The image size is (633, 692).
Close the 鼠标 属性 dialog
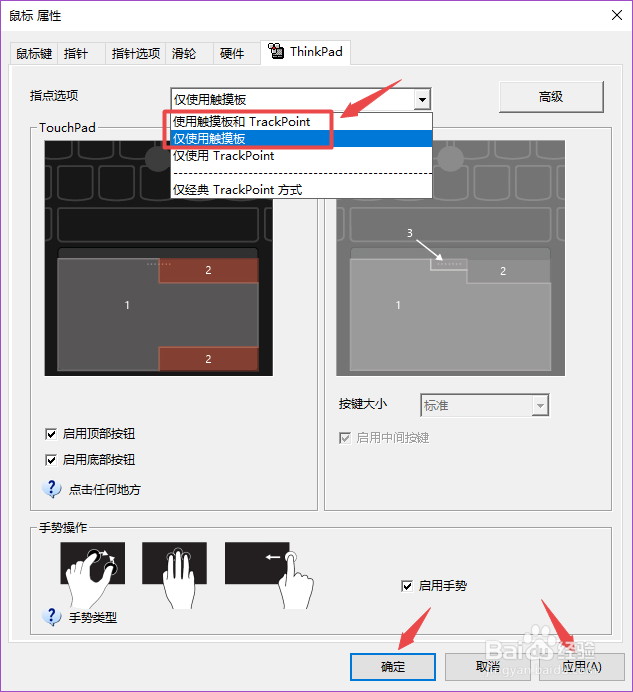(x=617, y=15)
